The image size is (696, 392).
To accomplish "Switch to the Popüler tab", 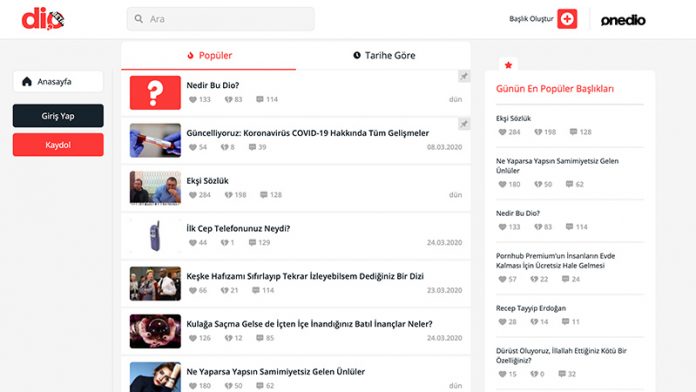I will coord(209,55).
